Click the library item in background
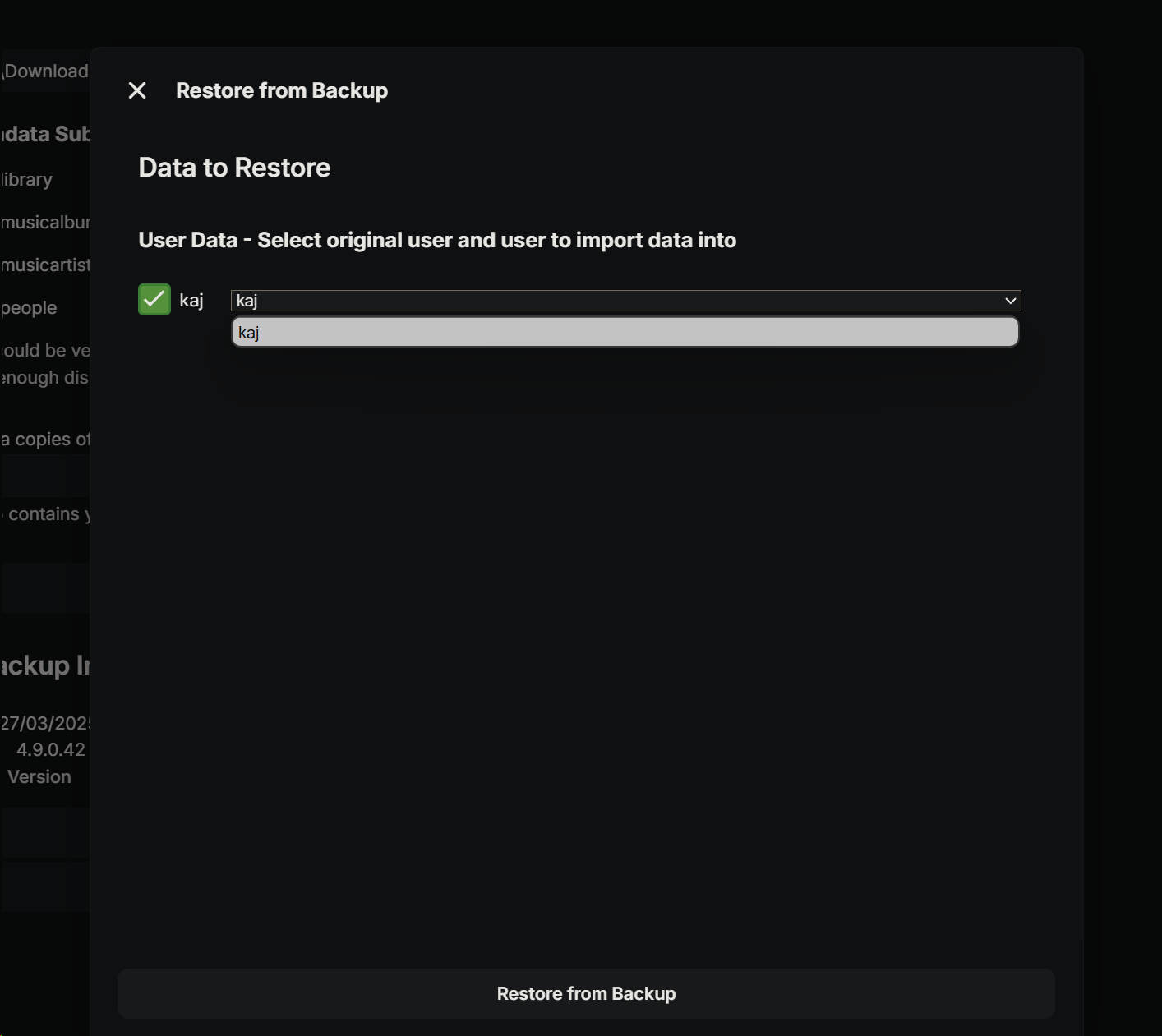This screenshot has height=1036, width=1162. click(x=27, y=180)
